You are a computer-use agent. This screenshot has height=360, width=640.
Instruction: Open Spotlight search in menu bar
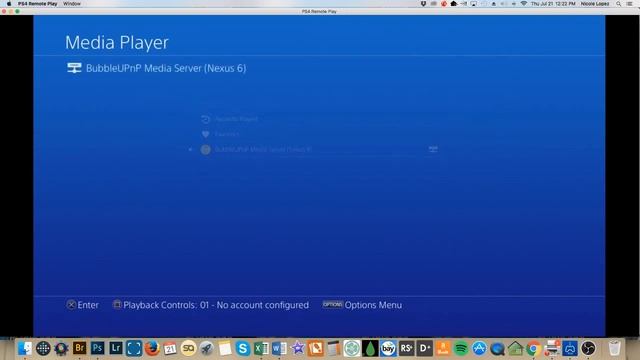[x=619, y=4]
